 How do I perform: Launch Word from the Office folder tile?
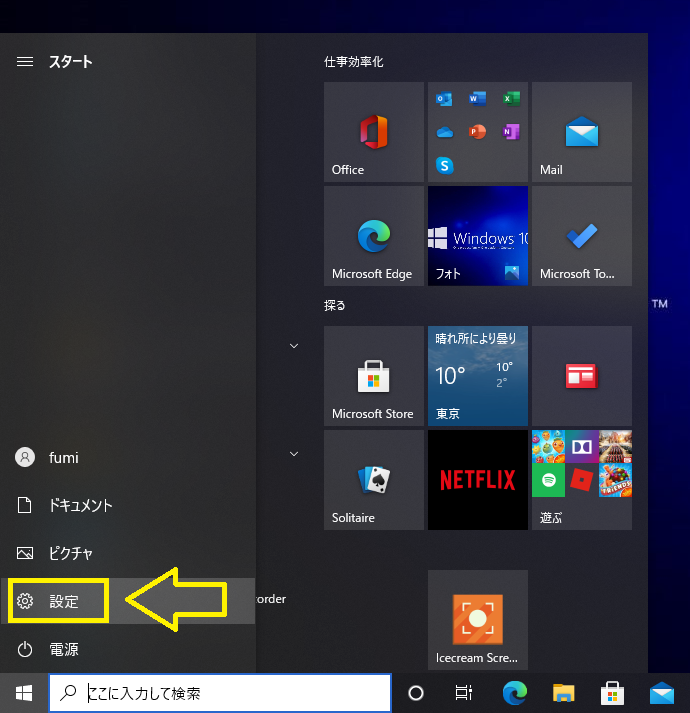[x=478, y=98]
